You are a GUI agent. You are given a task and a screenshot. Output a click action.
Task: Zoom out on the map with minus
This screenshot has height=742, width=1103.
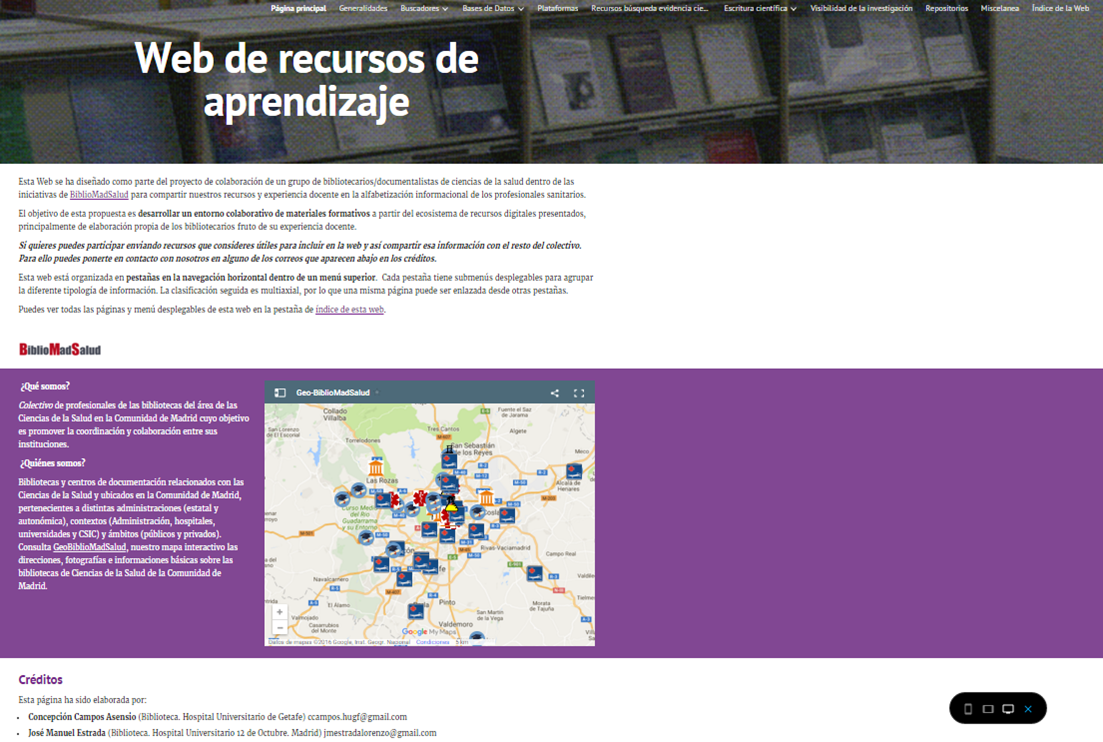coord(279,627)
